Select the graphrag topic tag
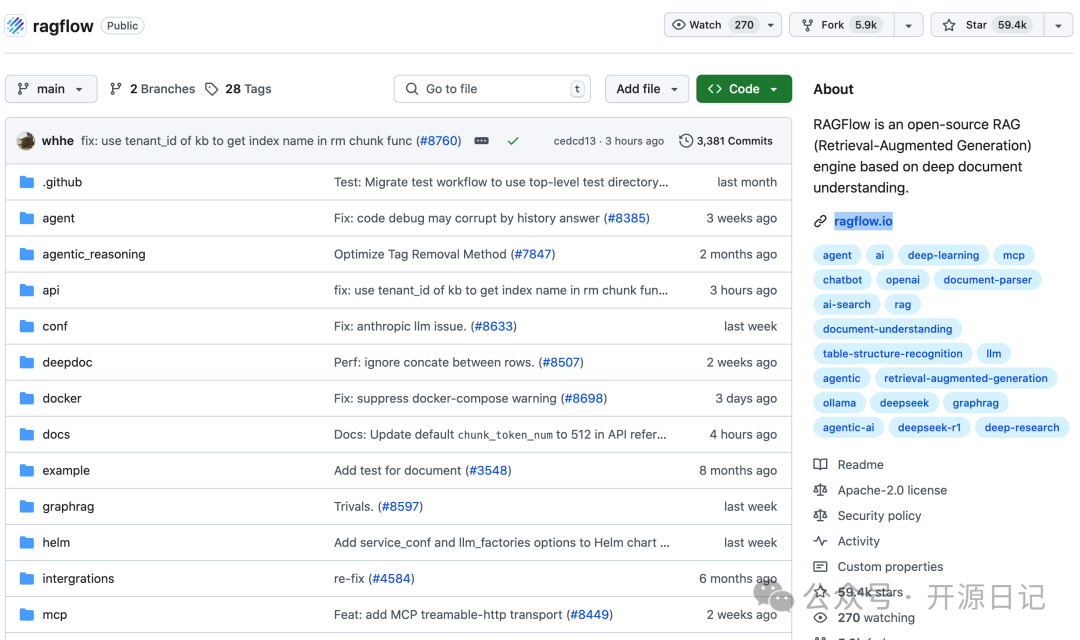Image resolution: width=1080 pixels, height=640 pixels. pos(975,403)
